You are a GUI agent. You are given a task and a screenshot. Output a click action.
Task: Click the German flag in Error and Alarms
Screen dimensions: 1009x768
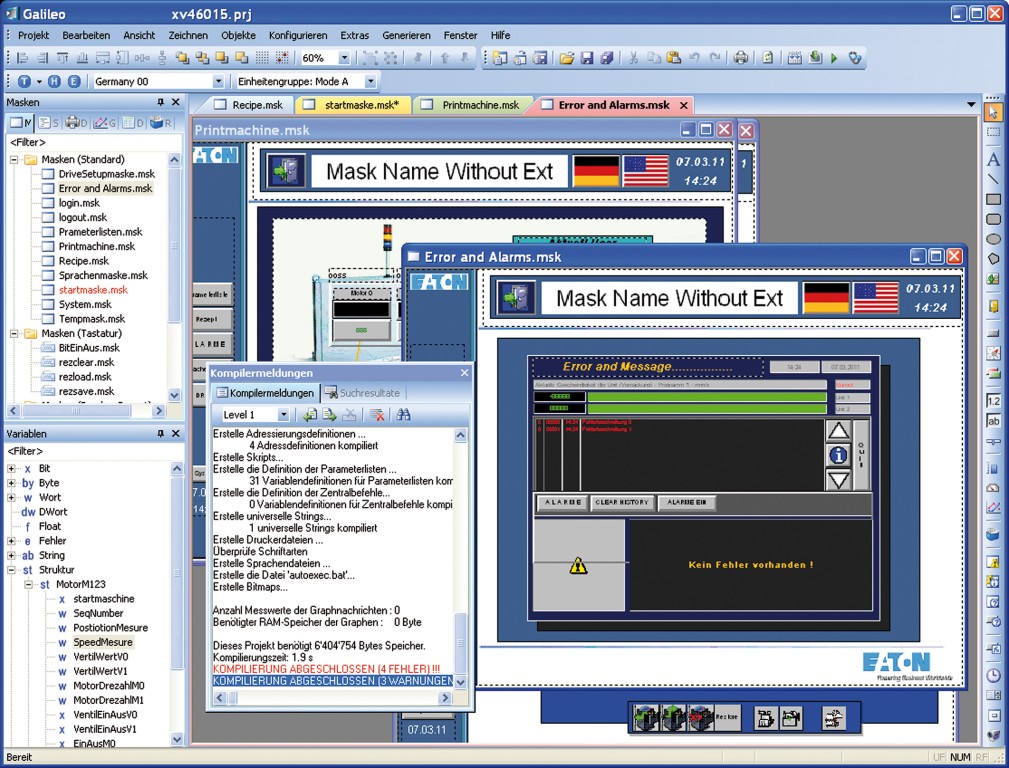tap(826, 297)
